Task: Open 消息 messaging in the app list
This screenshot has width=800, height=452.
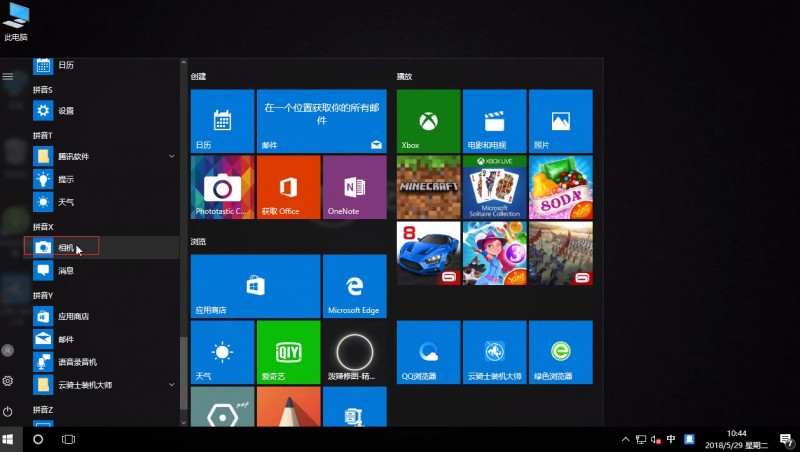Action: coord(102,270)
